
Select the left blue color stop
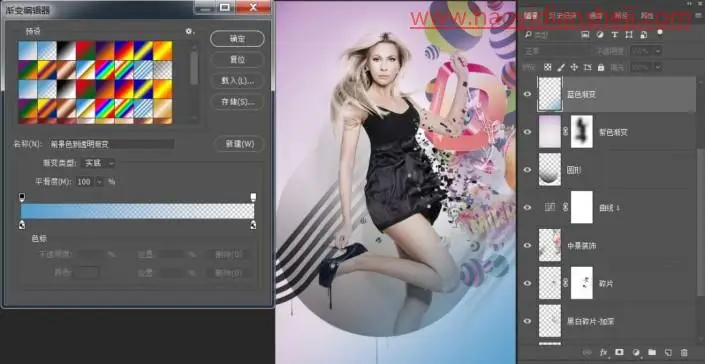coord(22,225)
